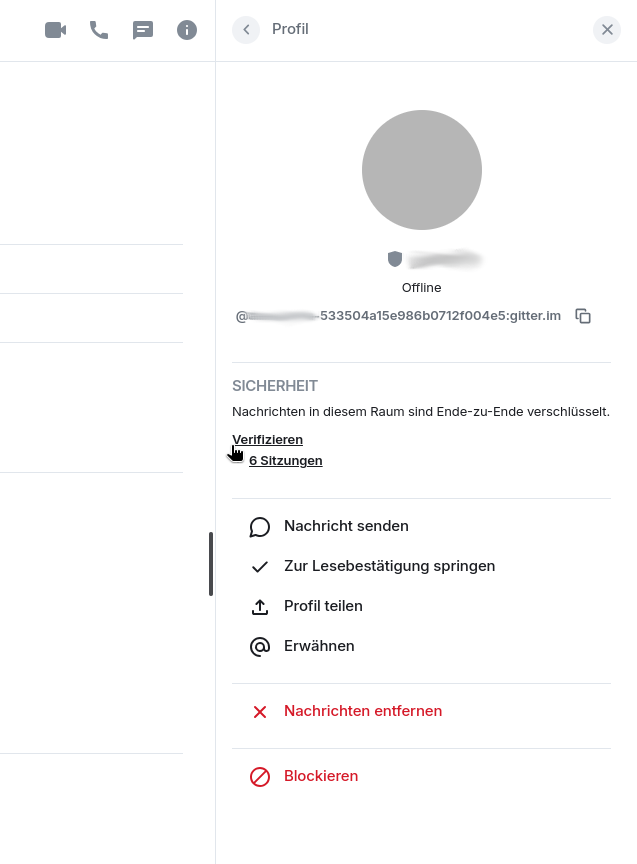Image resolution: width=637 pixels, height=864 pixels.
Task: Expand the 6 Sitzungen list
Action: (285, 461)
